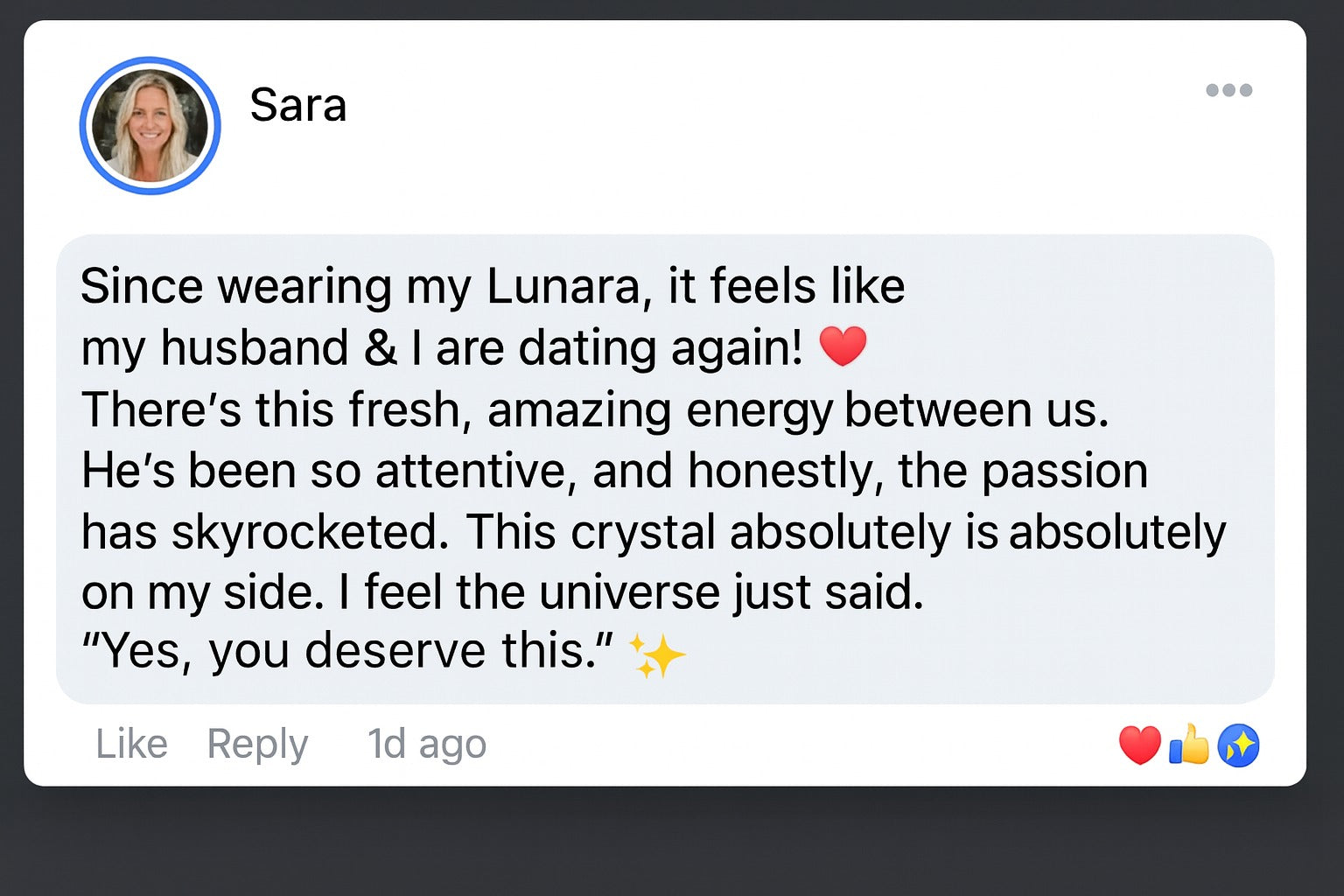Open Sara's profile picture
This screenshot has width=1344, height=896.
coord(150,126)
